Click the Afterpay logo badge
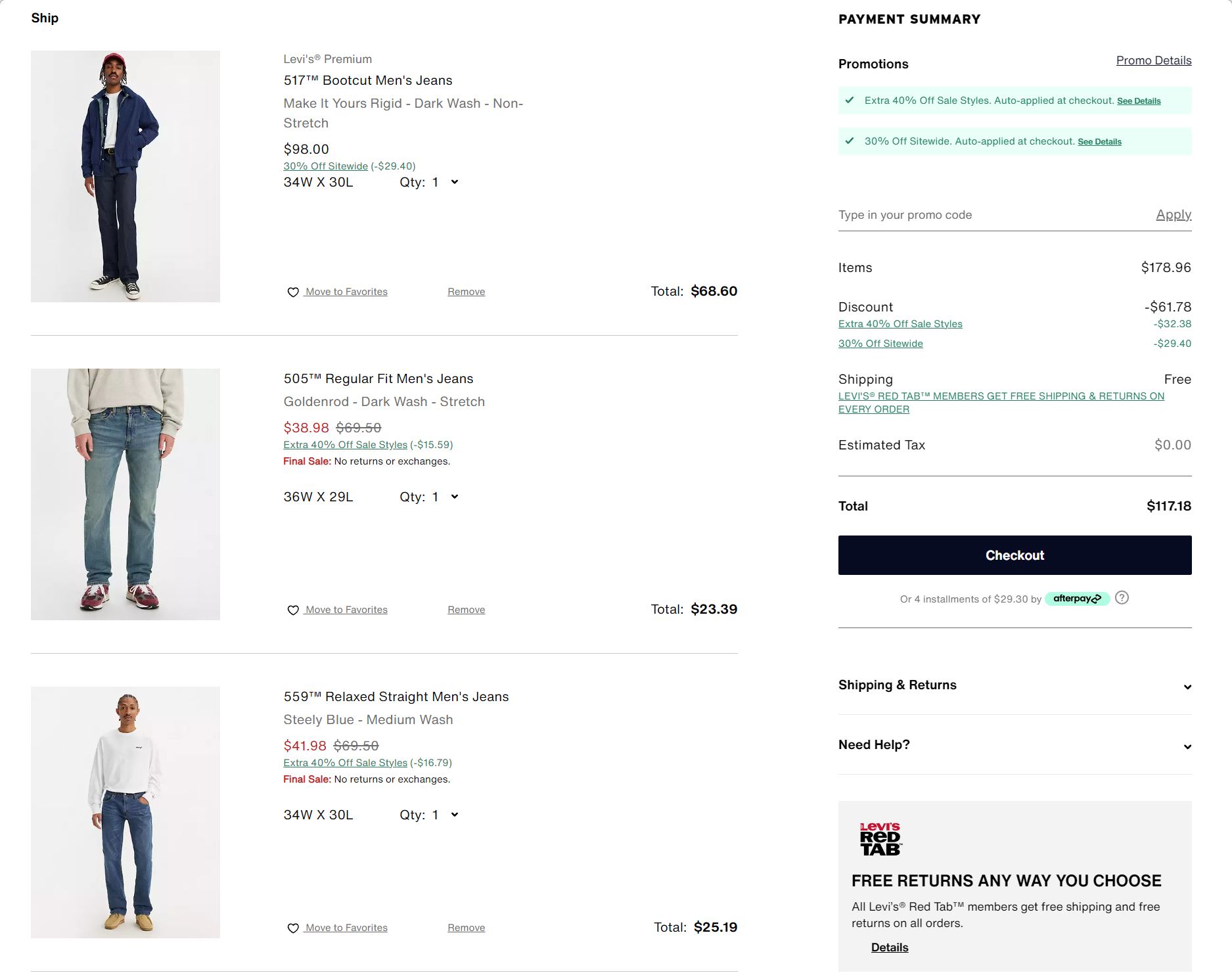The width and height of the screenshot is (1232, 979). click(1076, 599)
